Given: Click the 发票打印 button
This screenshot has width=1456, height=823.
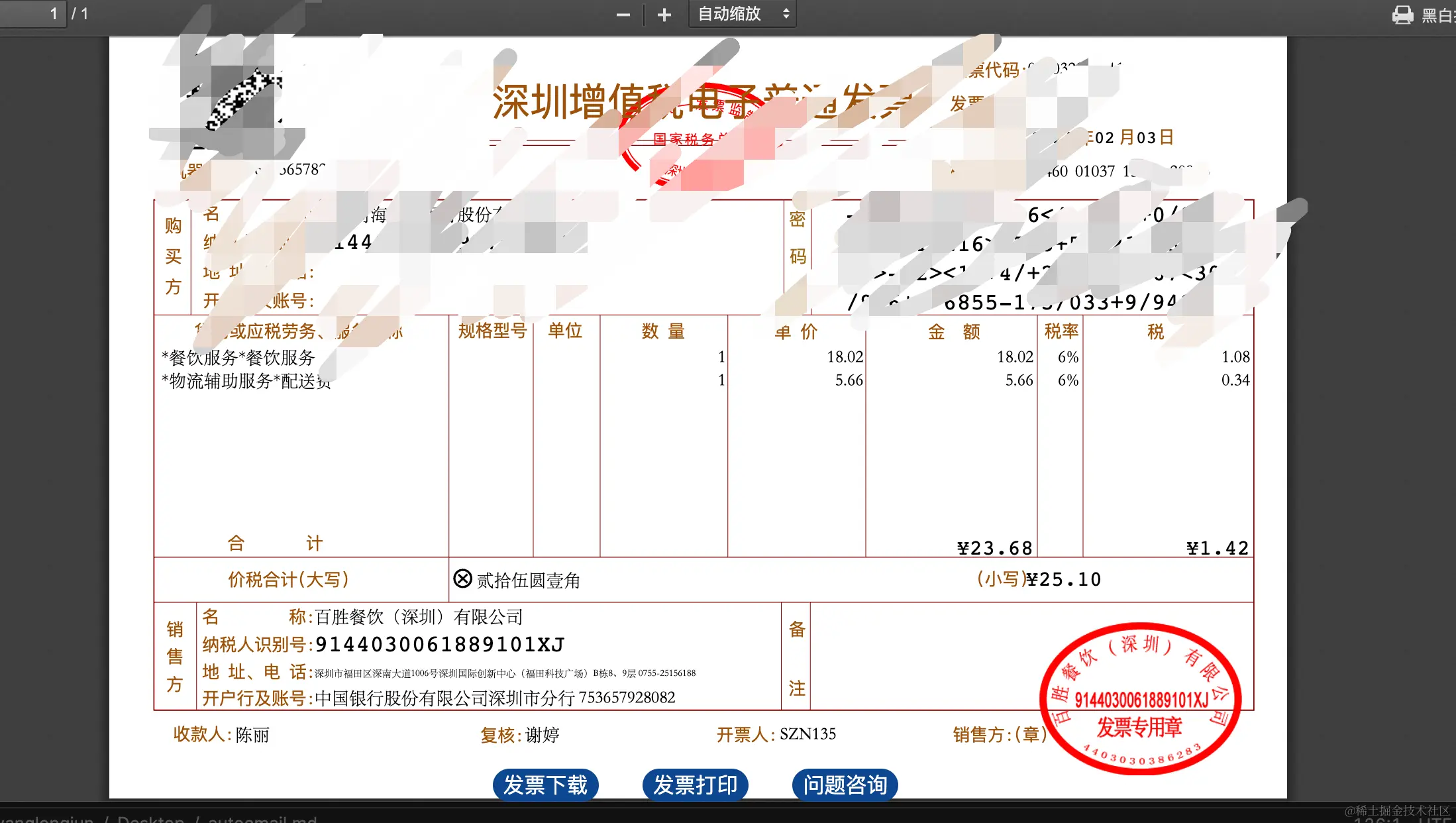Looking at the screenshot, I should click(x=695, y=785).
